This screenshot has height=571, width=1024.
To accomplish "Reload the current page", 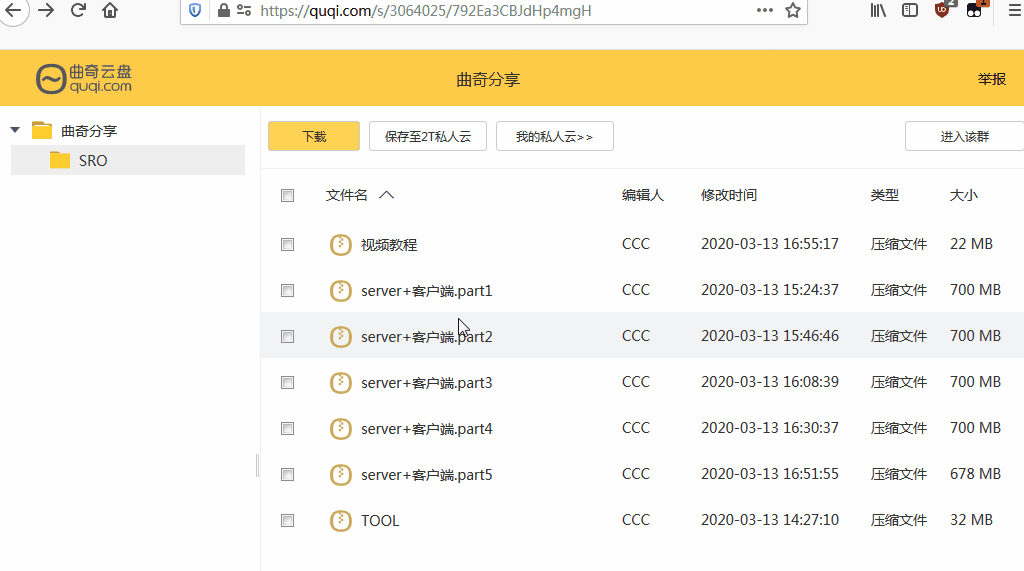I will (78, 10).
